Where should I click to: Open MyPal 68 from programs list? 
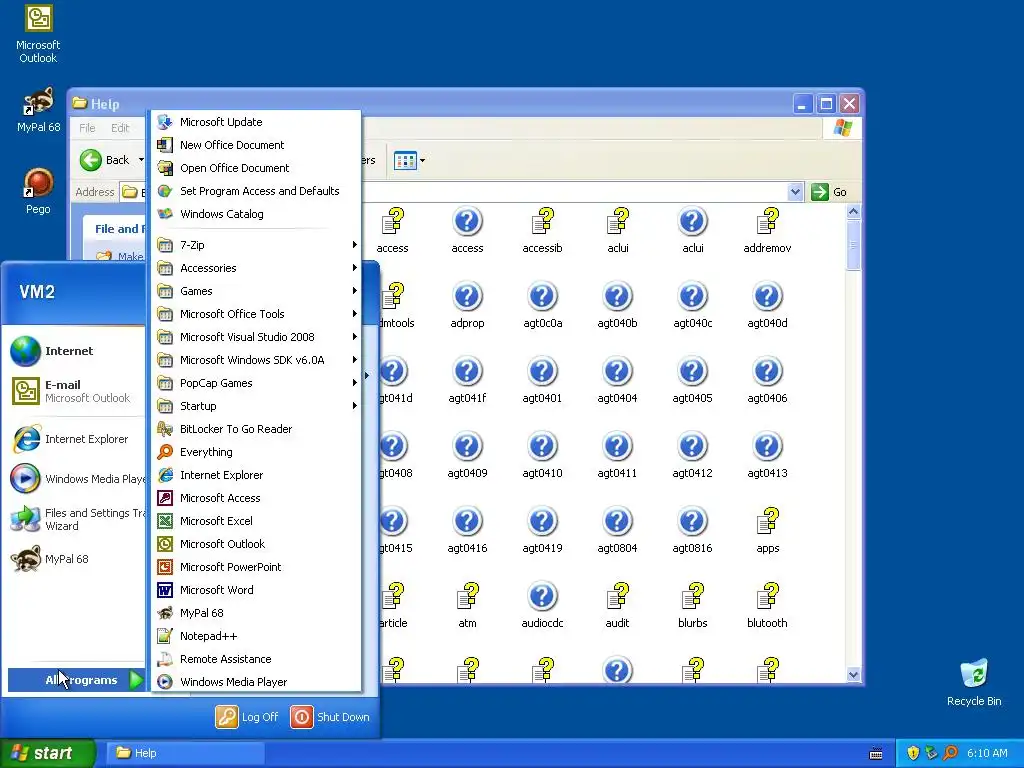(256, 613)
